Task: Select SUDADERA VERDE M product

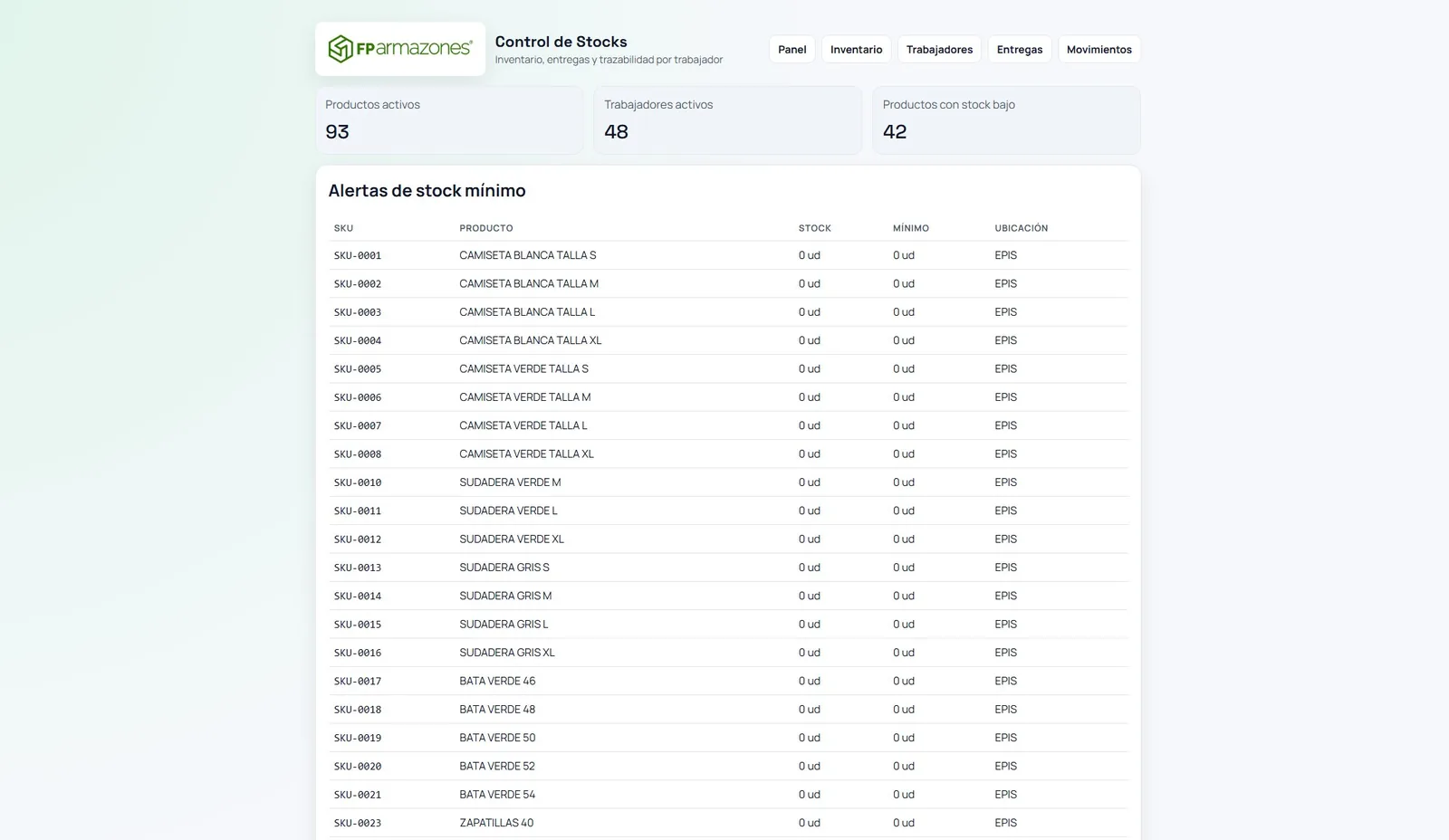Action: click(510, 482)
